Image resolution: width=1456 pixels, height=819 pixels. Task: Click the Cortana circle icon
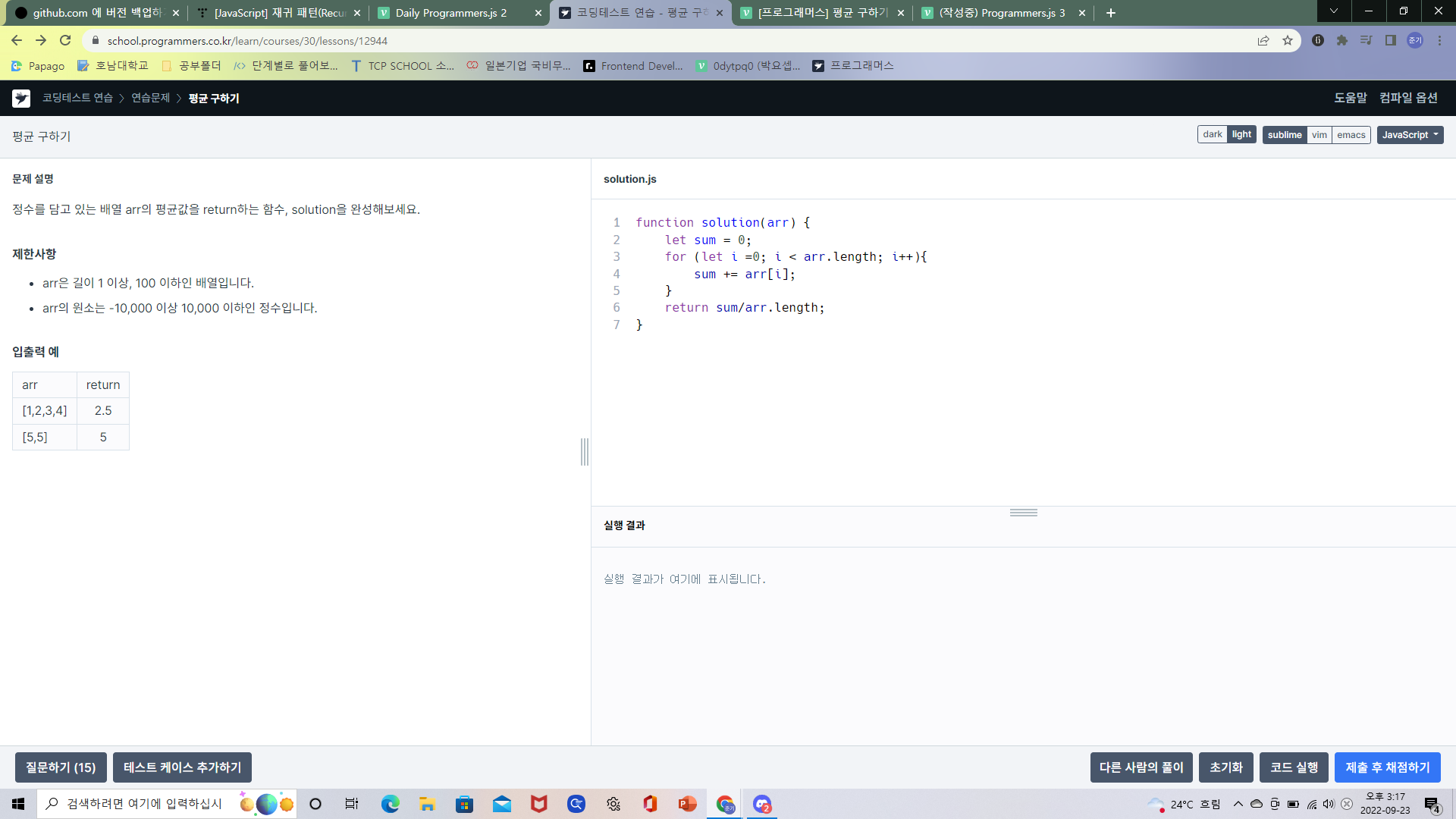315,804
